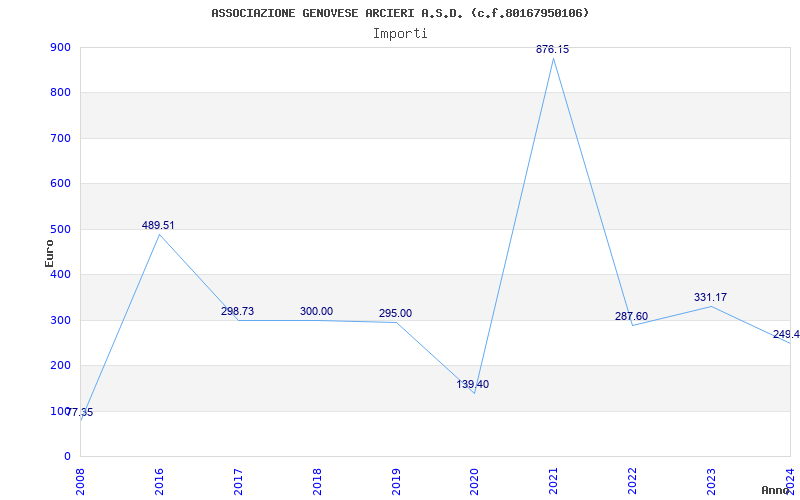Select the 298.73 data label
This screenshot has width=800, height=500.
[x=237, y=311]
